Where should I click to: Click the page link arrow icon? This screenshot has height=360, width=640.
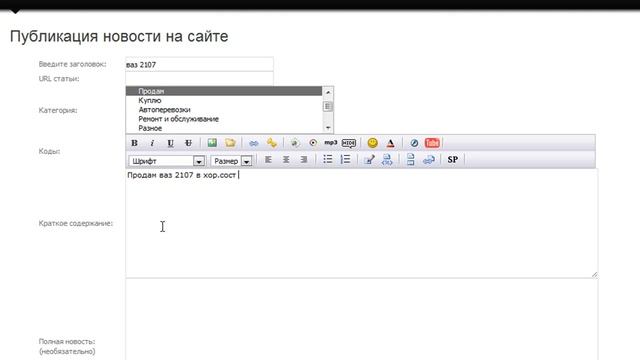[x=429, y=160]
